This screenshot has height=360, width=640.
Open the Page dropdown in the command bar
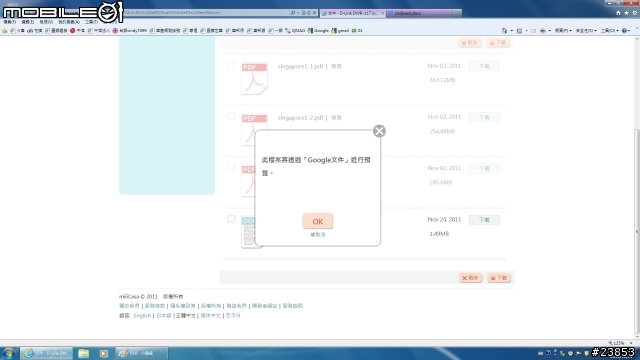(563, 31)
